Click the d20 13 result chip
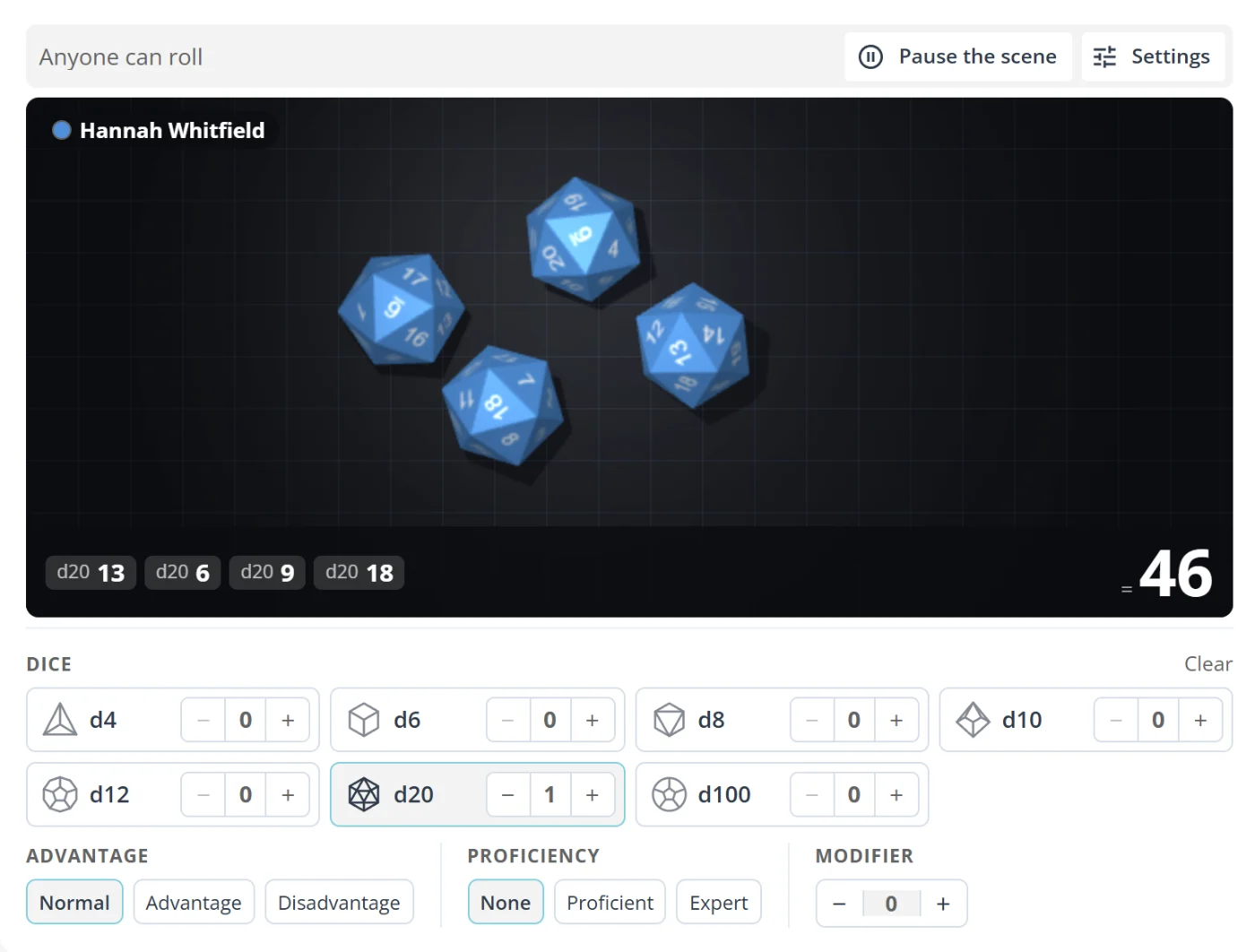The image size is (1255, 952). [91, 573]
